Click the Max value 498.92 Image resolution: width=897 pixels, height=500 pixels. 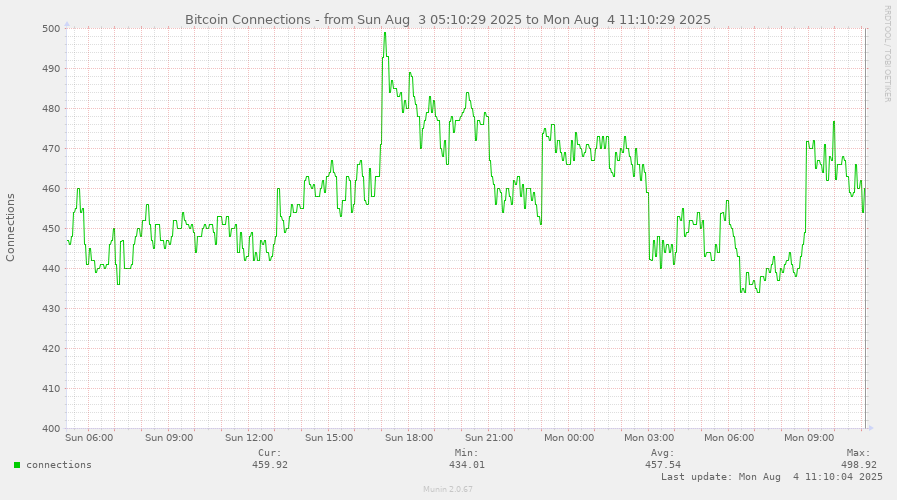(x=859, y=465)
